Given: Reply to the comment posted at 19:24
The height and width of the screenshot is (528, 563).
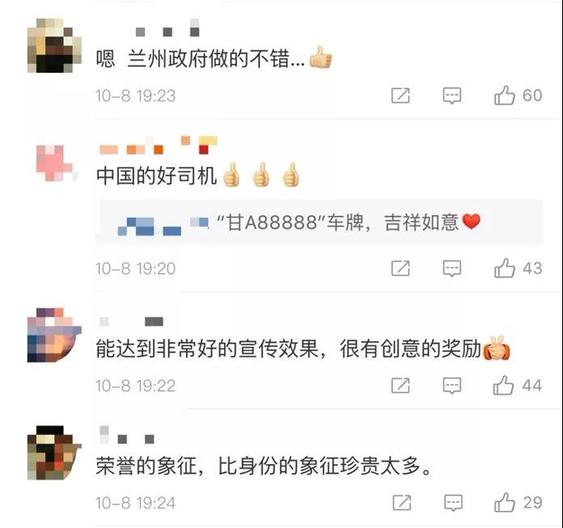Looking at the screenshot, I should (x=453, y=503).
